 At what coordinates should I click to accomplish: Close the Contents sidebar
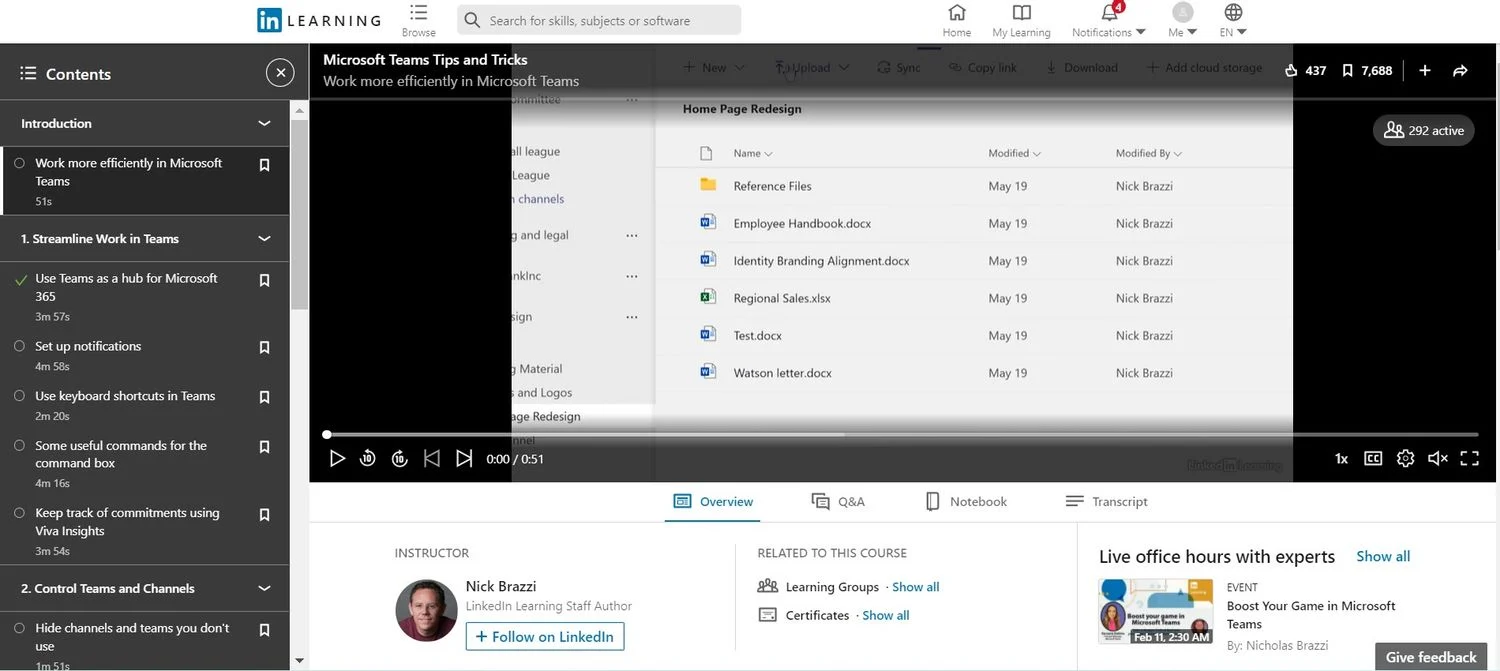[280, 73]
